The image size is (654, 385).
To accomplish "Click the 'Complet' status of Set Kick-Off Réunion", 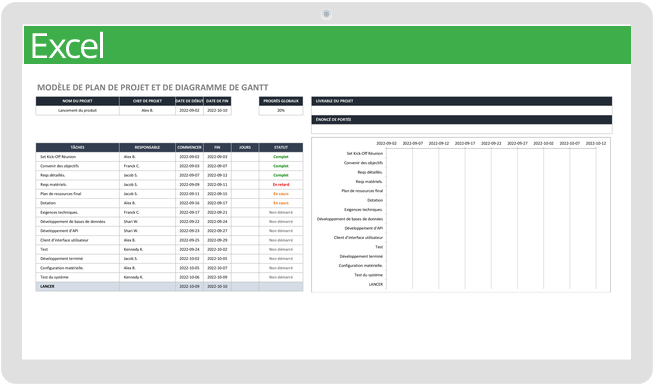I will coord(281,157).
